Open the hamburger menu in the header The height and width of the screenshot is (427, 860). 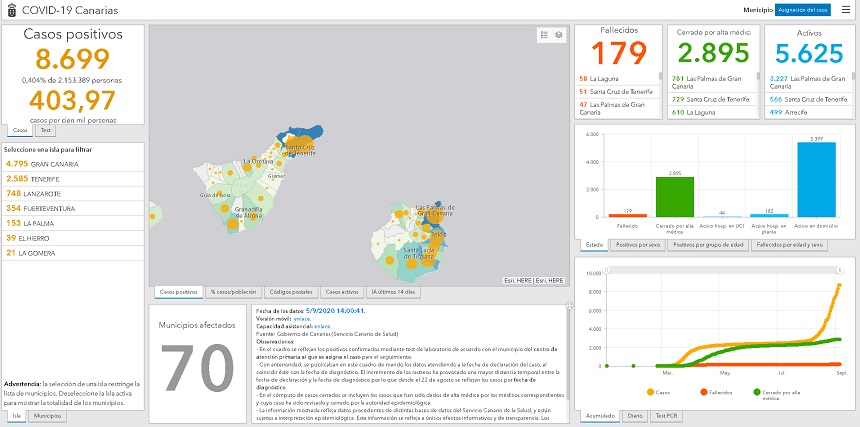point(846,9)
